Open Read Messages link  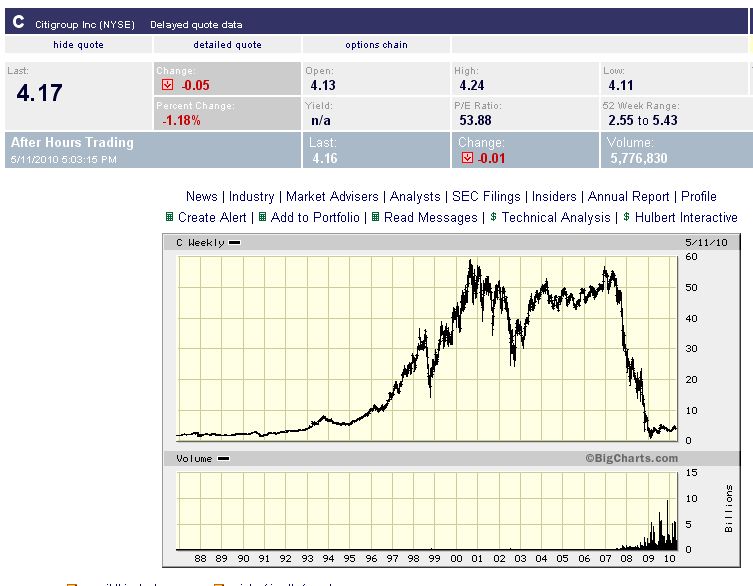(x=431, y=218)
